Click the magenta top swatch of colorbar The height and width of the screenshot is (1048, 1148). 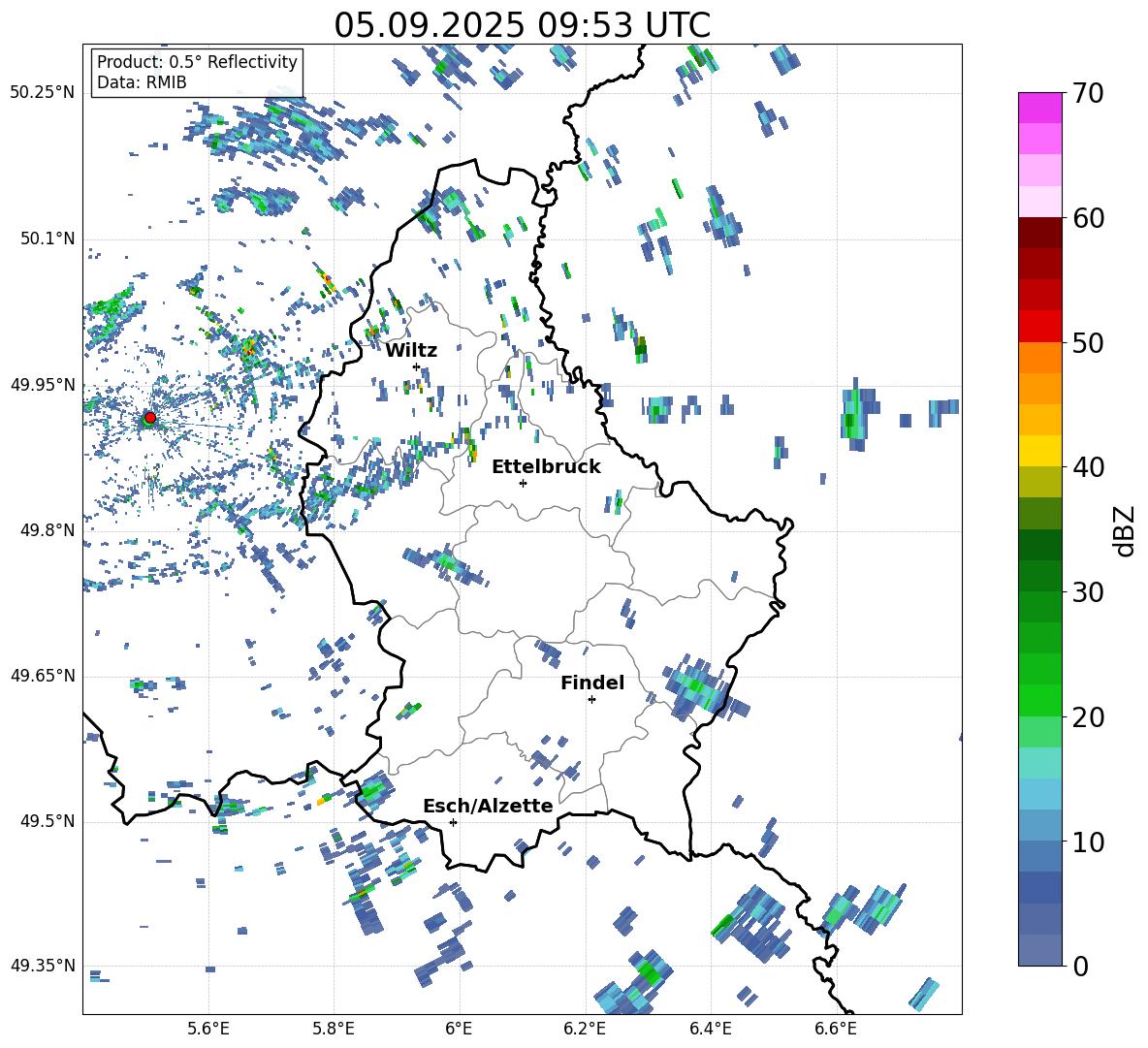click(1039, 109)
